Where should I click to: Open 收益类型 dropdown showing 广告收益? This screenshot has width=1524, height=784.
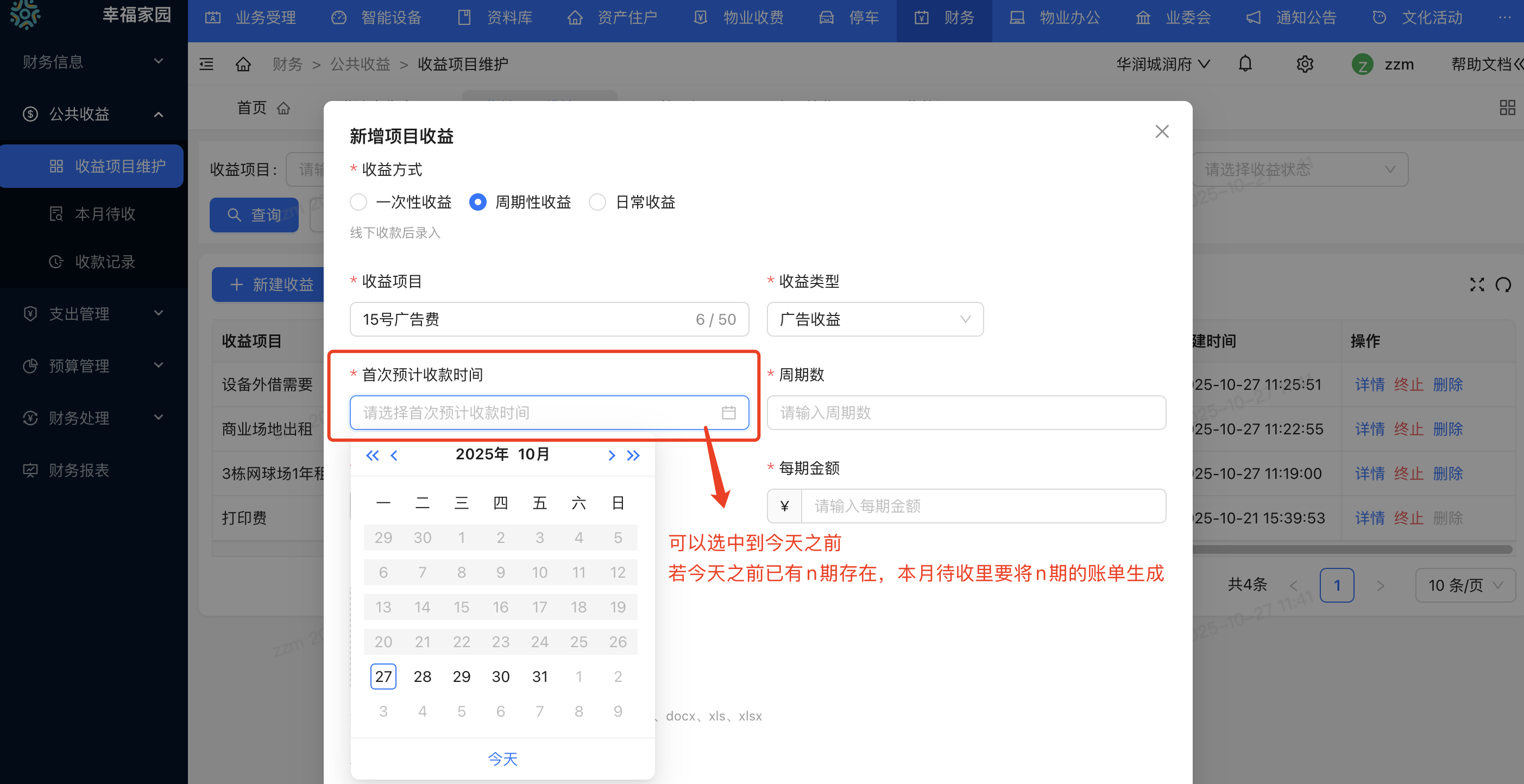click(x=874, y=319)
